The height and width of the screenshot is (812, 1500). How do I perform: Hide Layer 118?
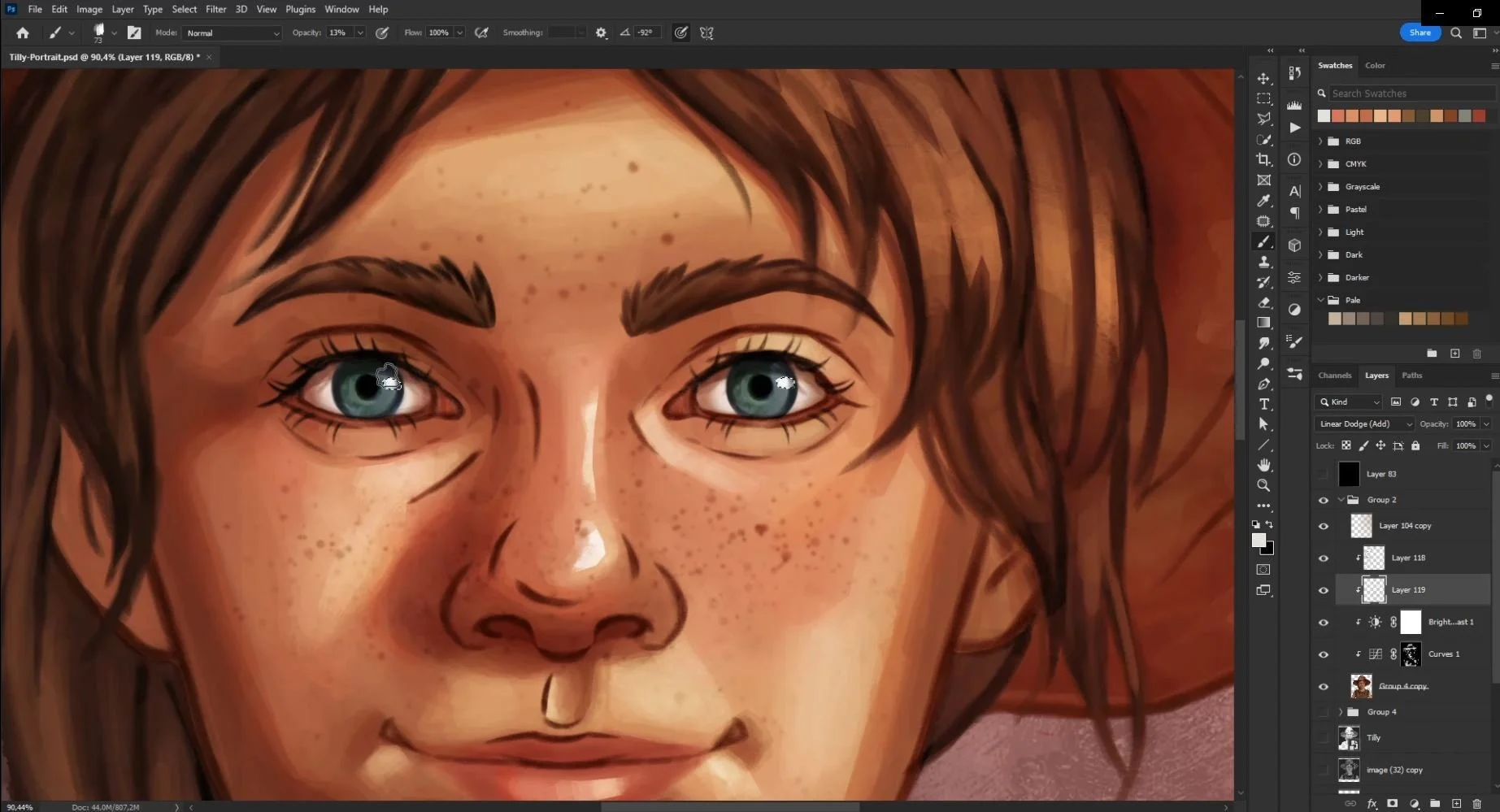click(x=1323, y=558)
